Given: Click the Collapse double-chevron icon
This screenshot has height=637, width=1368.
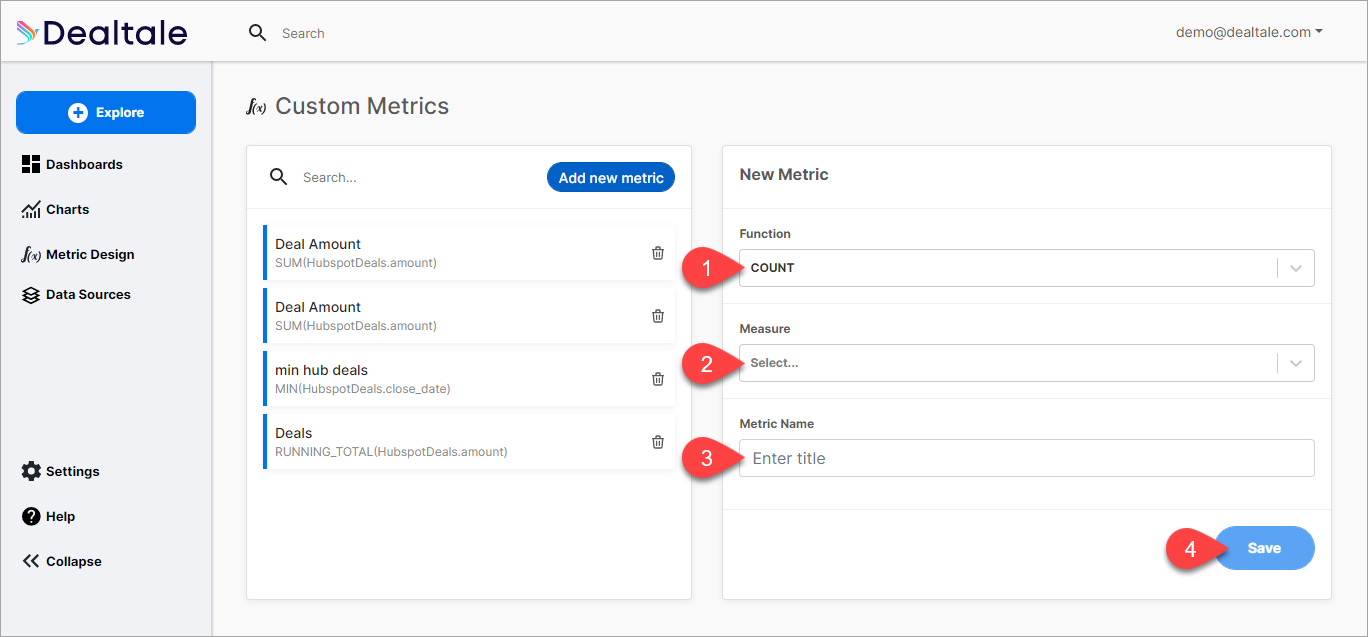Looking at the screenshot, I should [x=31, y=561].
